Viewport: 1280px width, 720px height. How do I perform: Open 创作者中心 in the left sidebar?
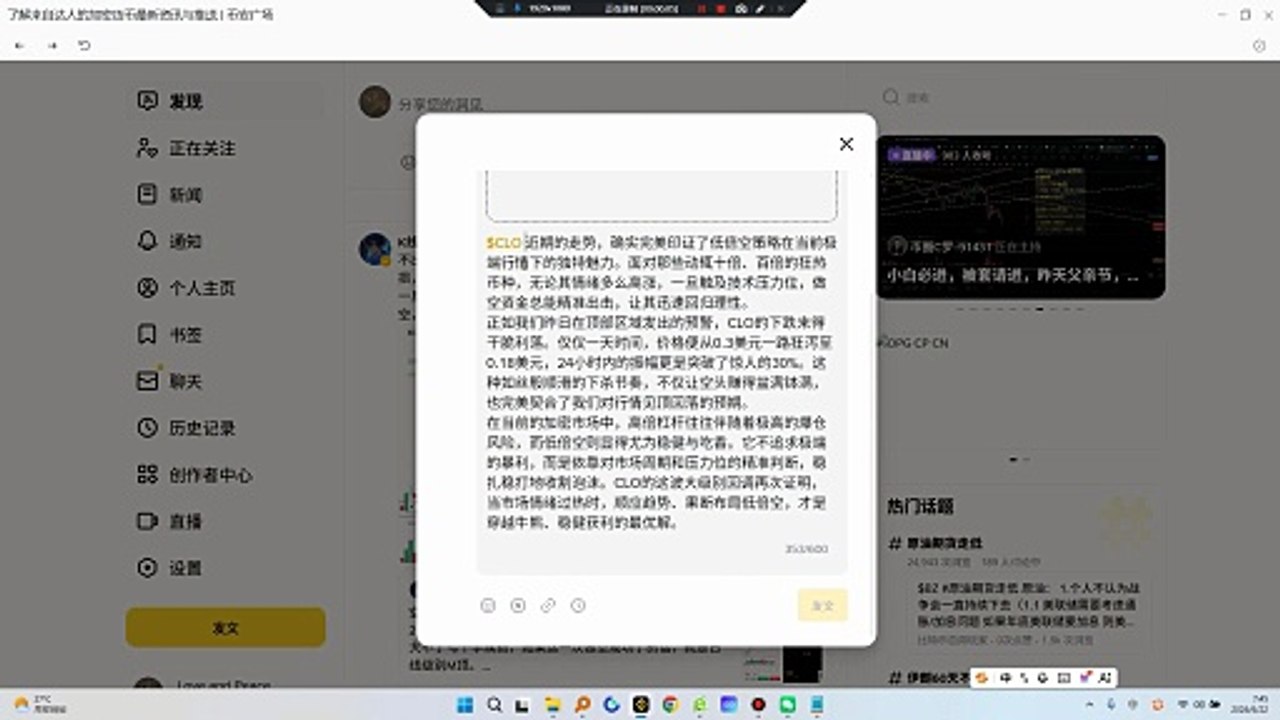click(x=225, y=475)
